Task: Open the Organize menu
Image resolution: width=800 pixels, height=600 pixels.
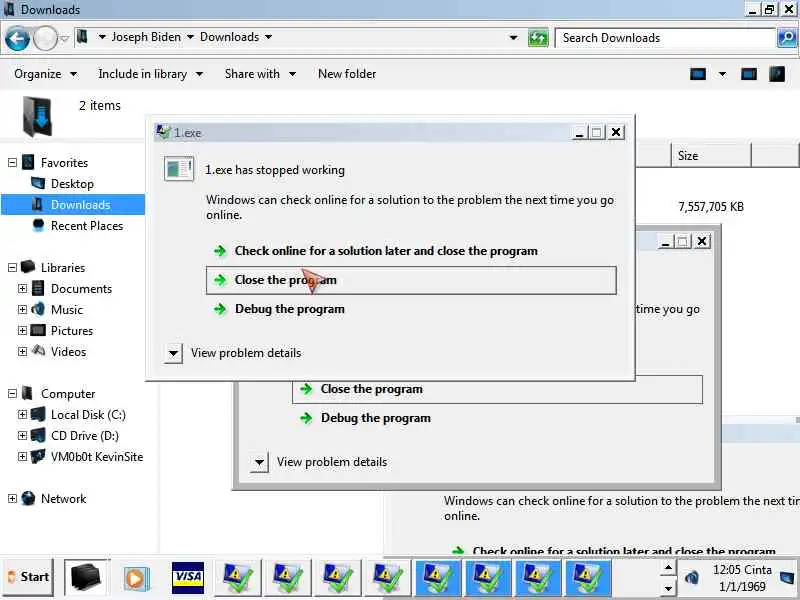Action: tap(45, 74)
